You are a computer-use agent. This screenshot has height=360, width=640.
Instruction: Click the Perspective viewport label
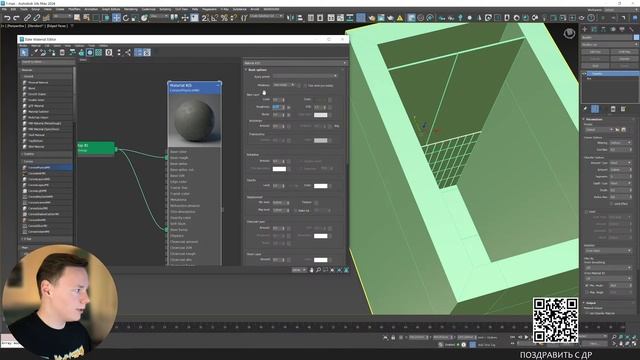point(16,26)
